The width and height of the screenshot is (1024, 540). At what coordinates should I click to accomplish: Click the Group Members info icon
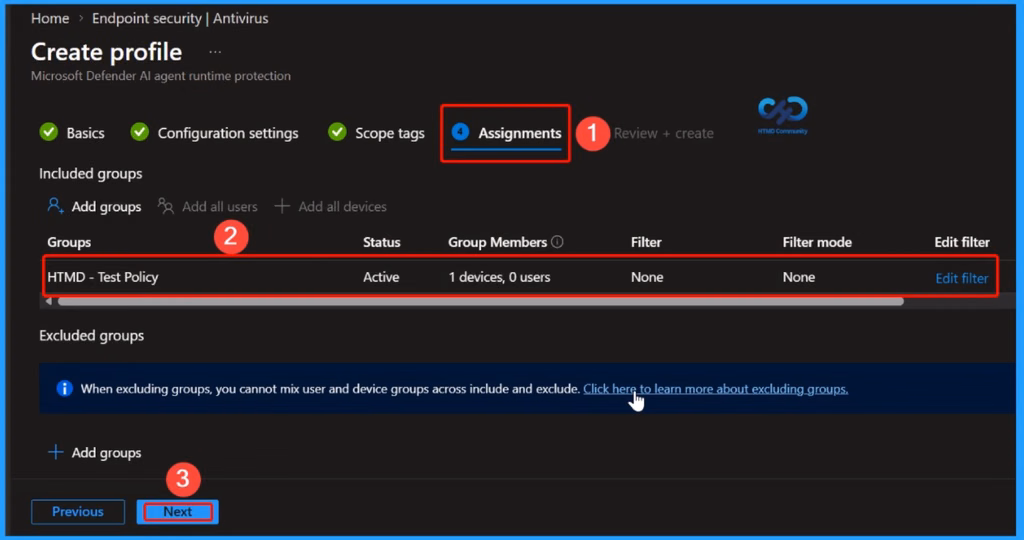click(x=557, y=242)
